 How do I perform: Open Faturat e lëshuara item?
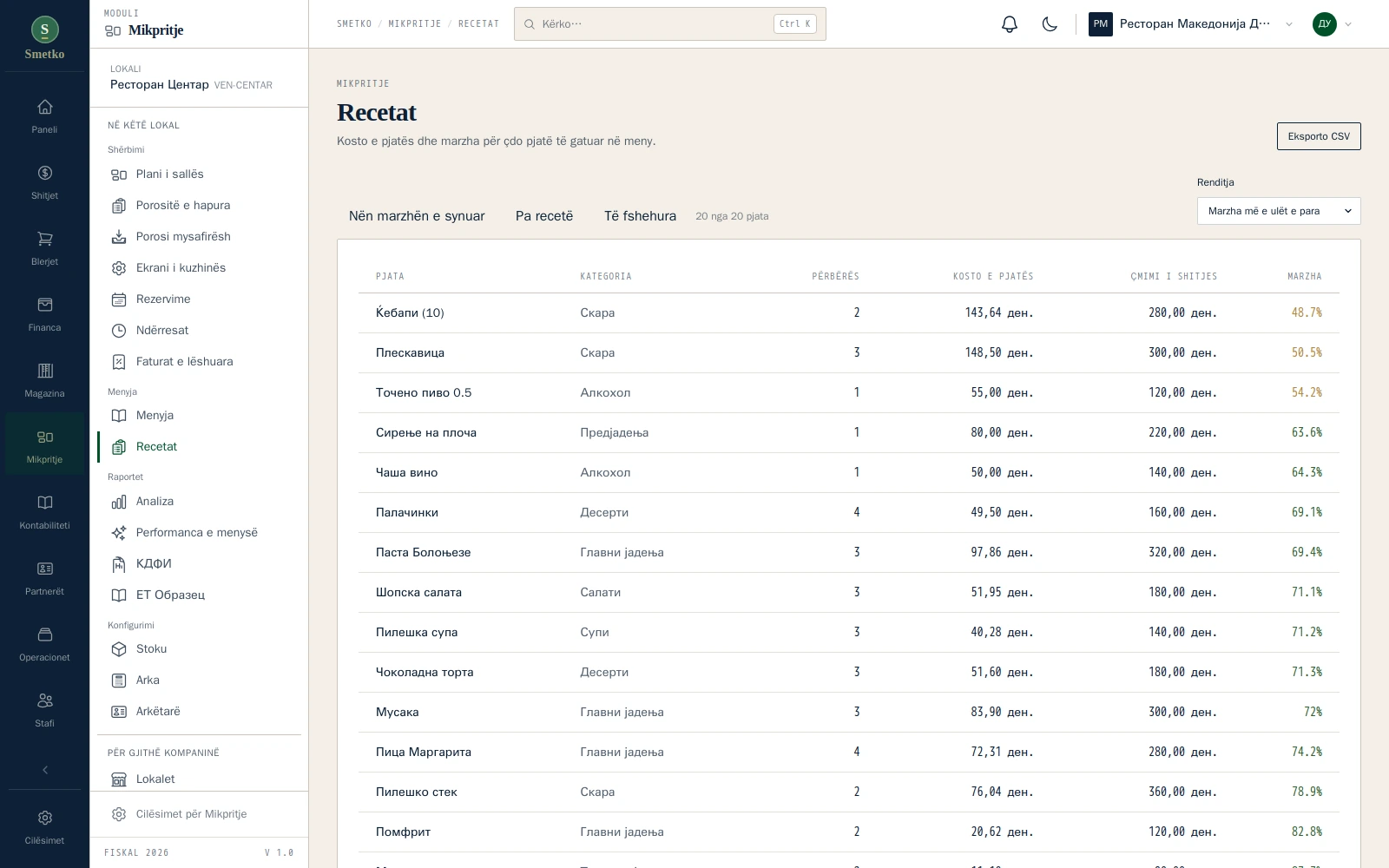pos(199,361)
